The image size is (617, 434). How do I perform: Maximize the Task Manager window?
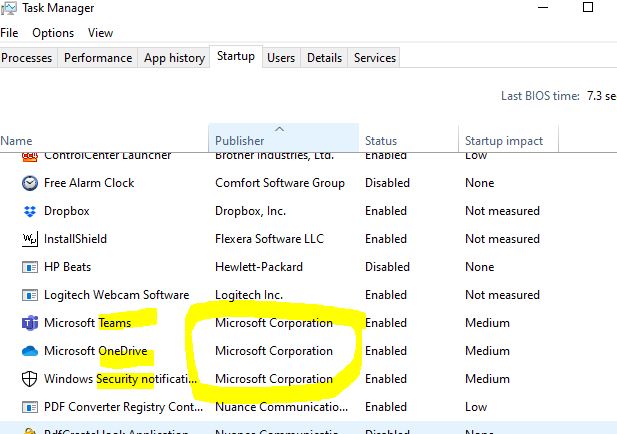click(x=588, y=8)
